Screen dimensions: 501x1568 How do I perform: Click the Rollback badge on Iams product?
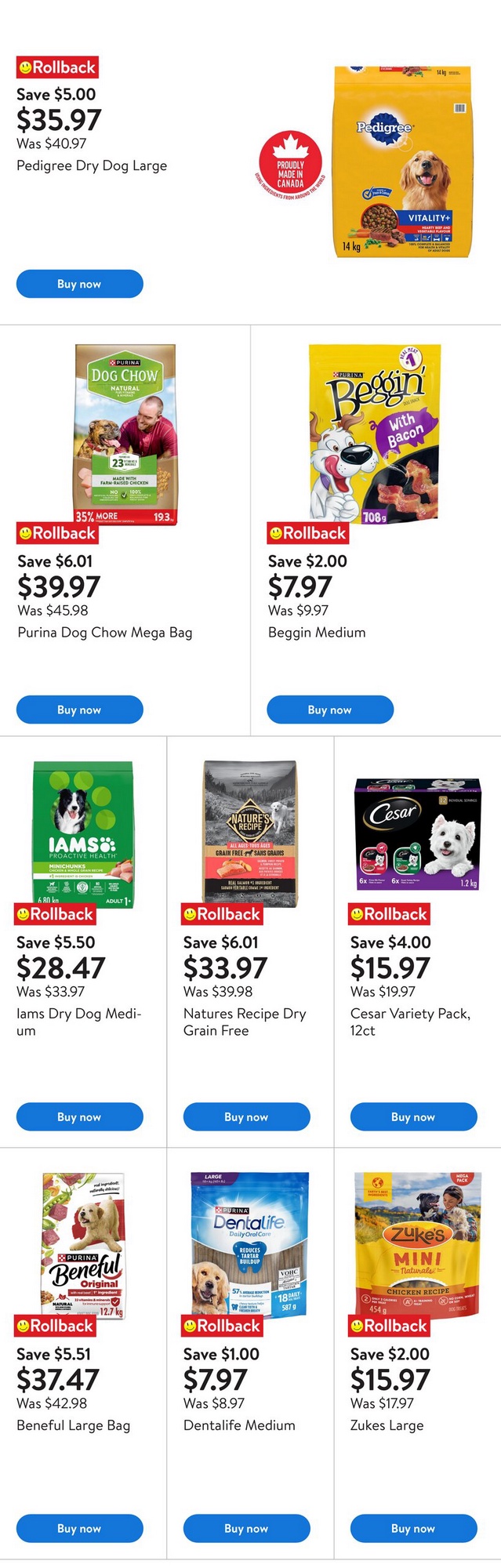tap(56, 914)
